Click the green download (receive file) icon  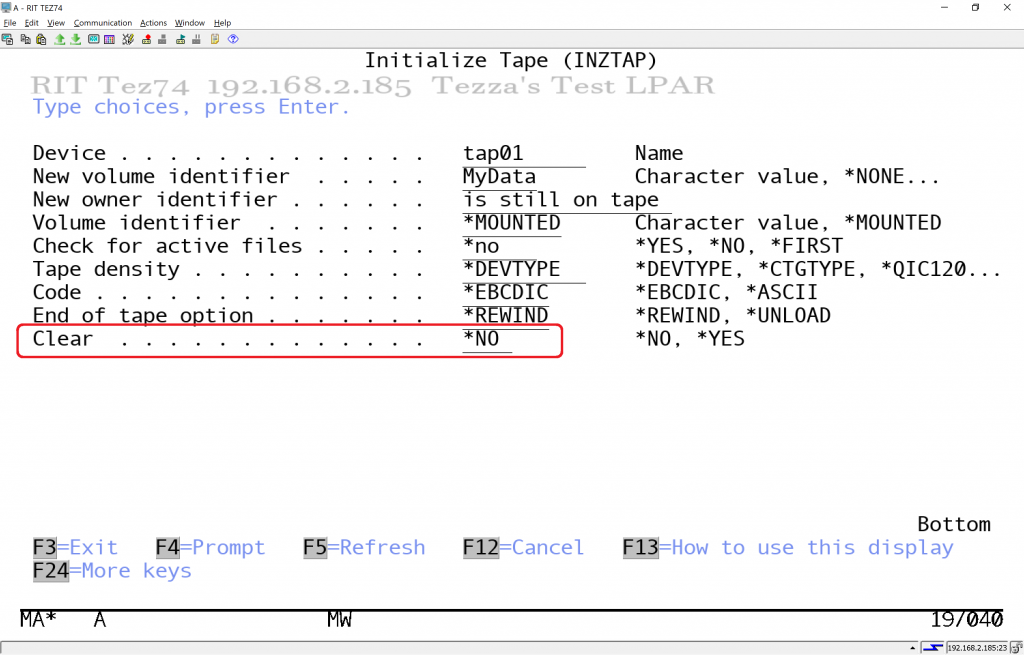click(76, 40)
